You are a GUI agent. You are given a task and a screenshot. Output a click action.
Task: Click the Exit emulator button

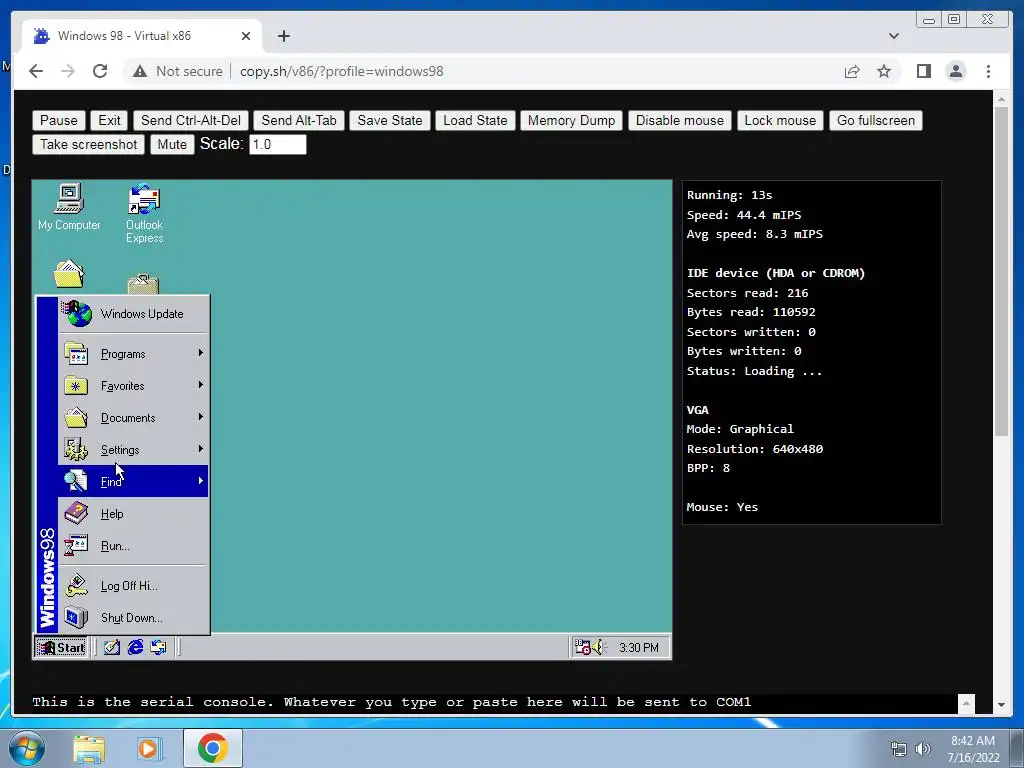tap(109, 120)
